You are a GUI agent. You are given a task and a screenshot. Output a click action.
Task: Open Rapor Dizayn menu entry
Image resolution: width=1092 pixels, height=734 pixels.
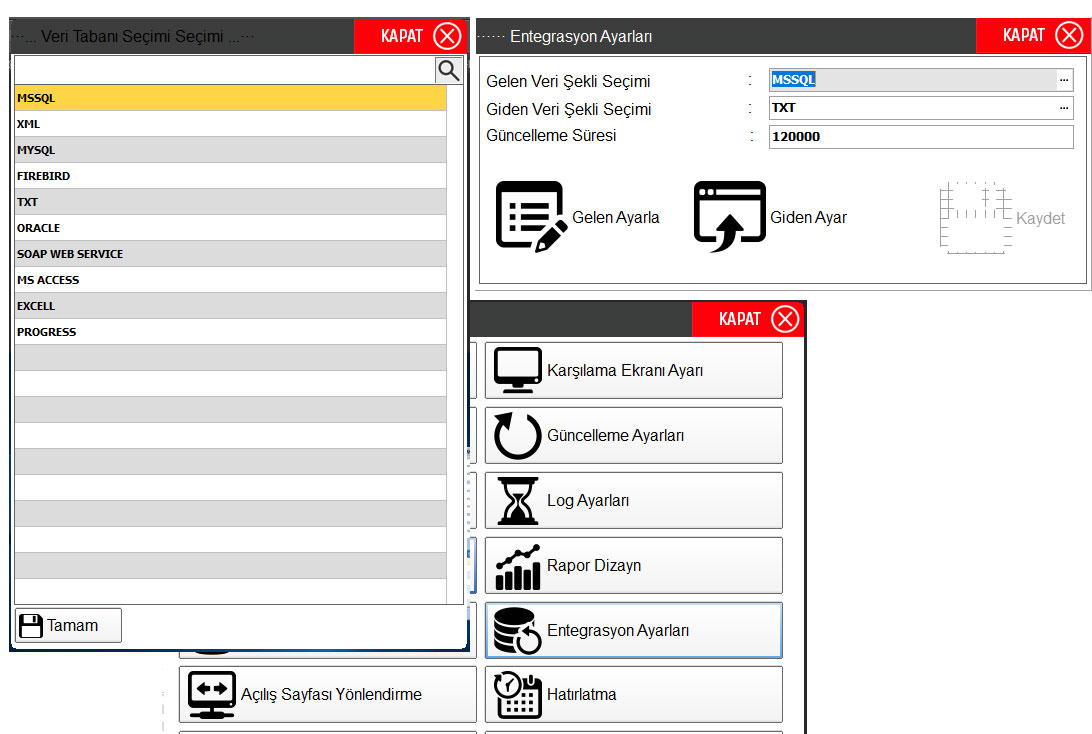pos(634,565)
